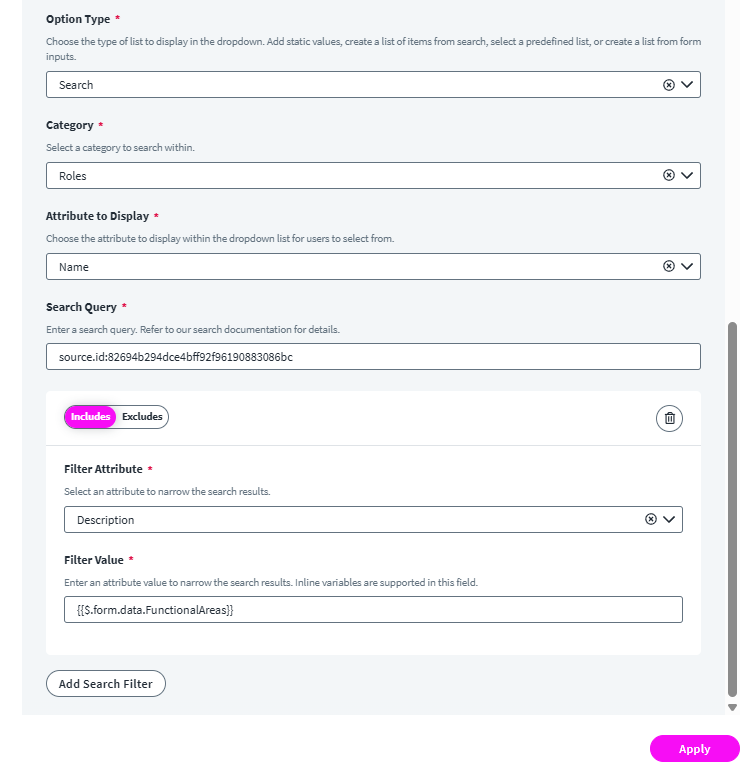Clear the Filter Attribute Description selection
Image resolution: width=756 pixels, height=771 pixels.
point(651,519)
